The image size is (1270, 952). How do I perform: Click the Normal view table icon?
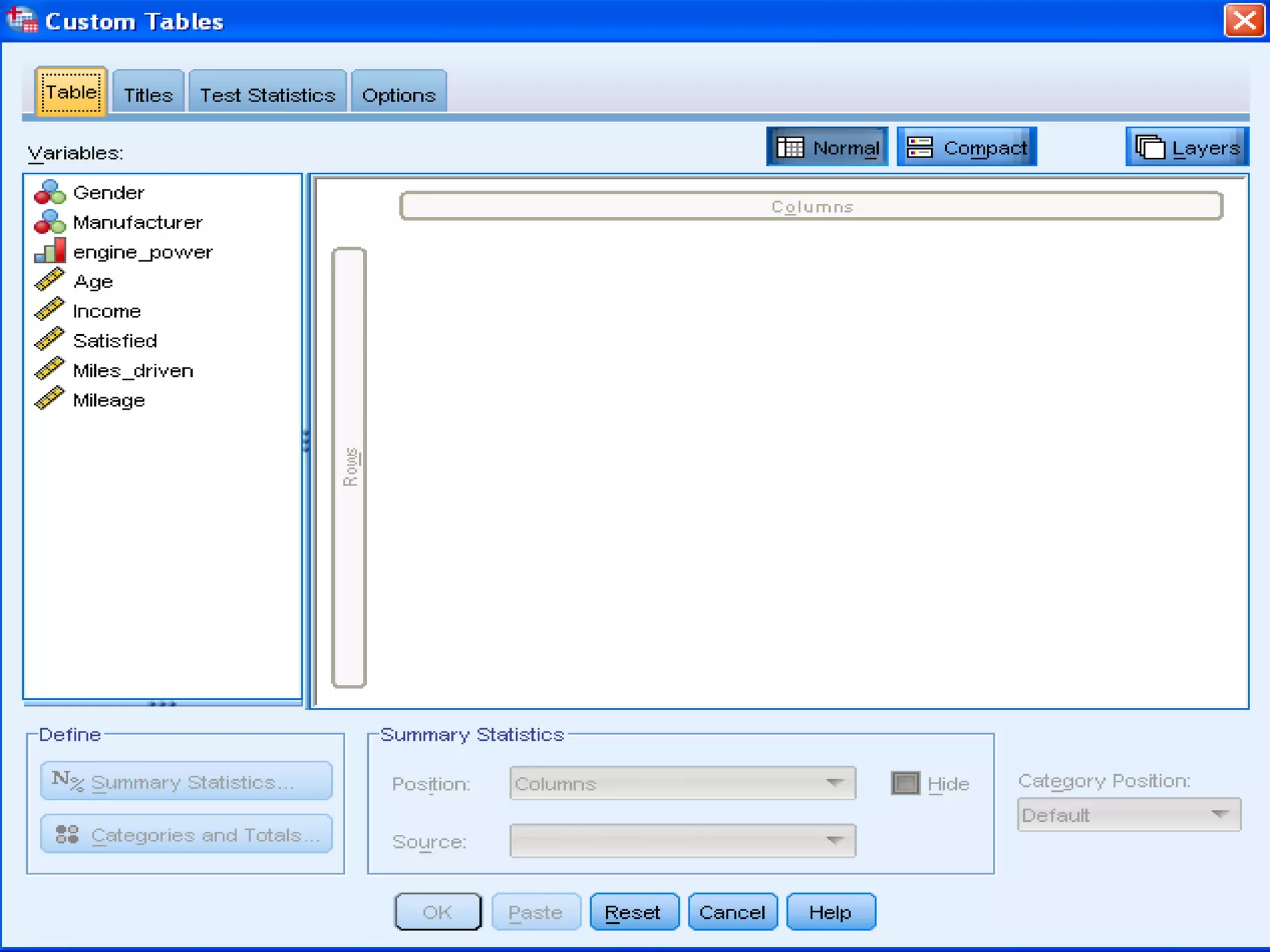[791, 148]
